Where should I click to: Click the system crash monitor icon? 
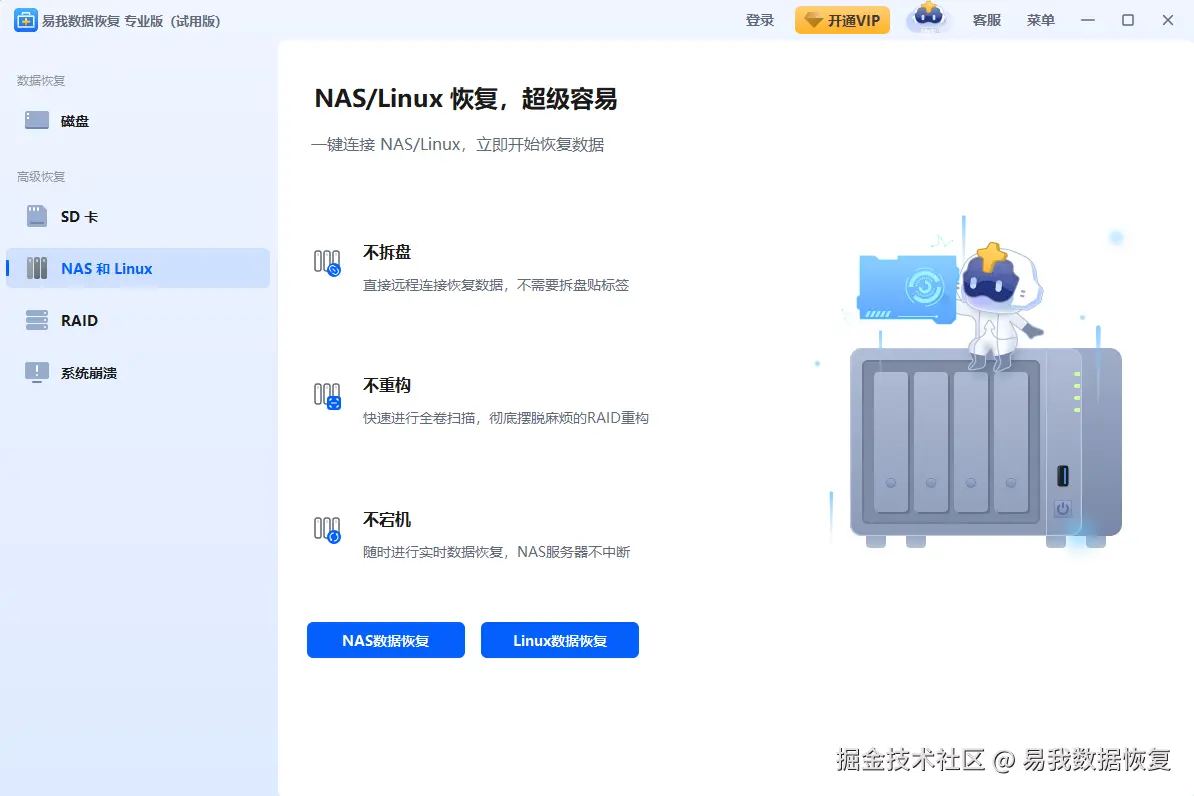click(37, 372)
